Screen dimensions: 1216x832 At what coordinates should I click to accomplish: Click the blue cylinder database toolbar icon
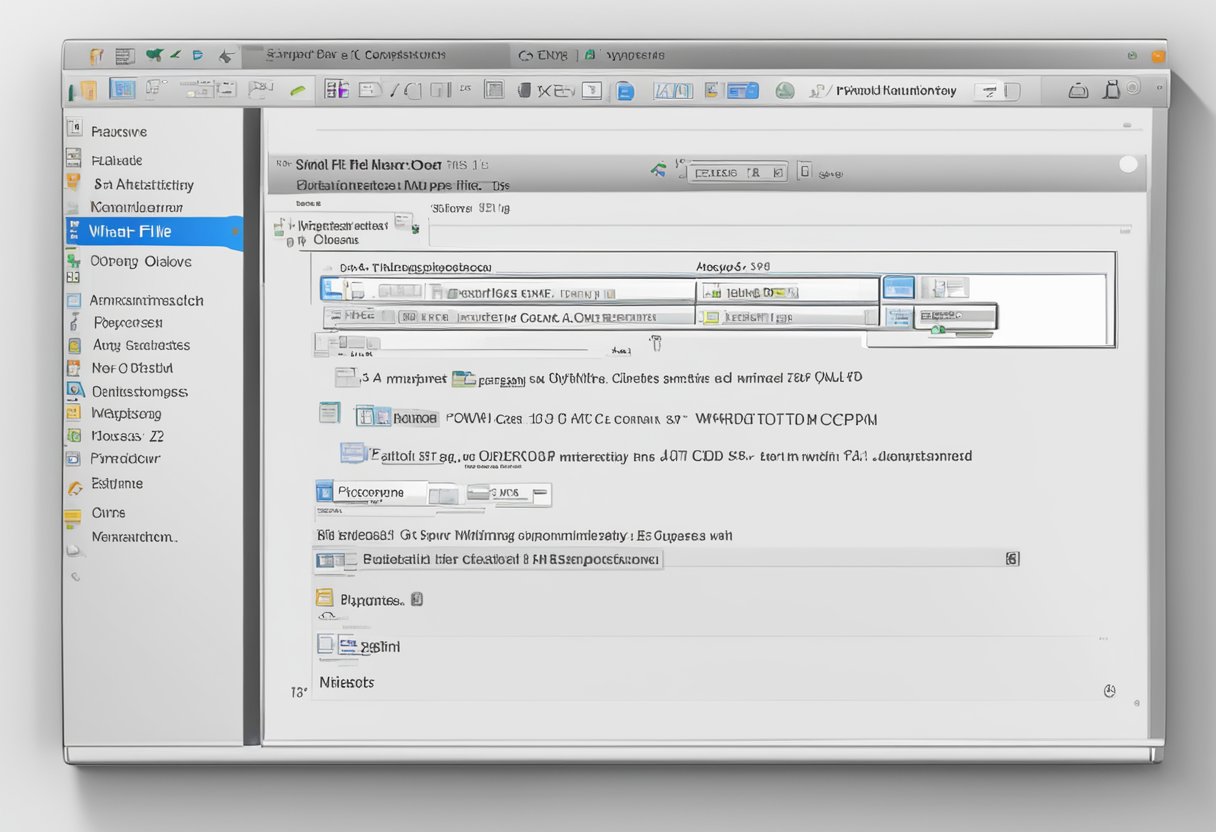pyautogui.click(x=625, y=91)
